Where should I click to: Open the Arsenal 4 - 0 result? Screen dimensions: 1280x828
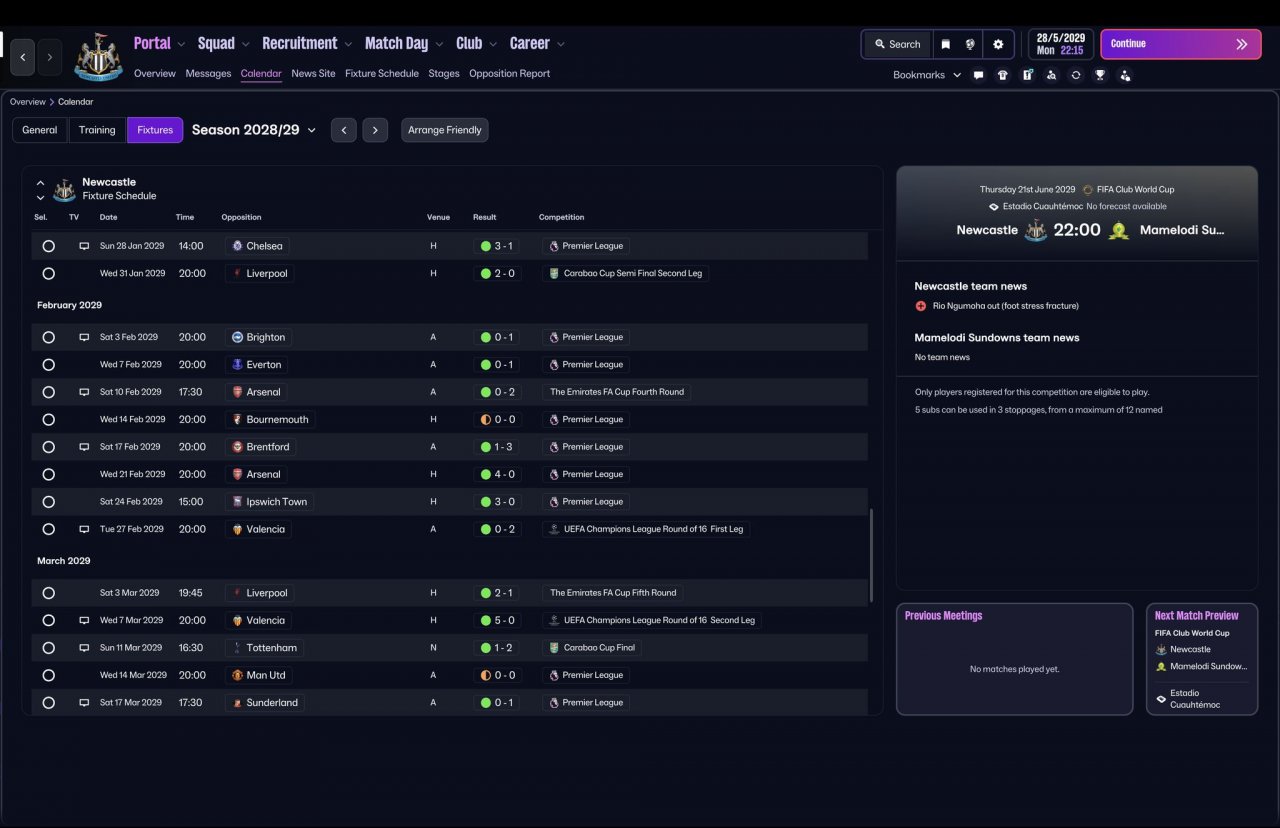tap(497, 475)
